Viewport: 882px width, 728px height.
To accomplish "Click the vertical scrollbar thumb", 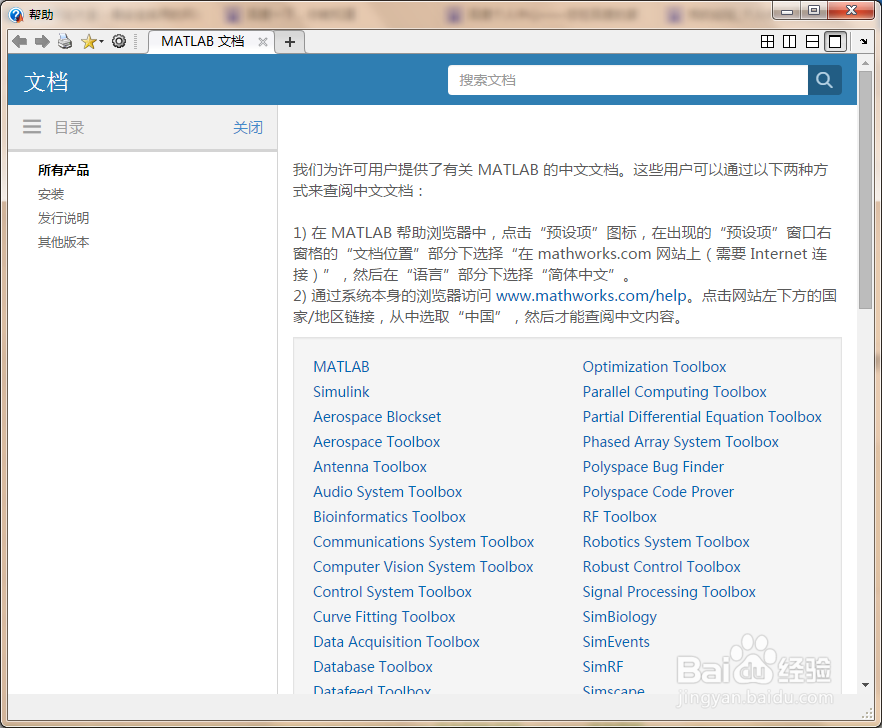I will [x=865, y=189].
